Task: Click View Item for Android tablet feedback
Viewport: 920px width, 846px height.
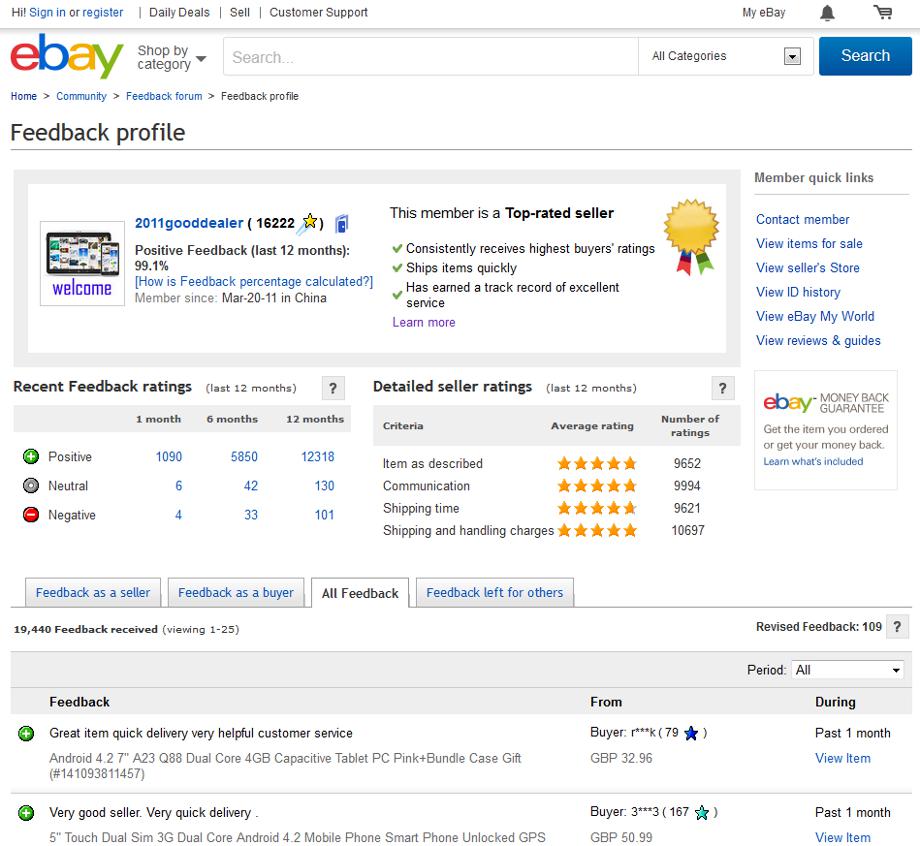Action: coord(843,758)
